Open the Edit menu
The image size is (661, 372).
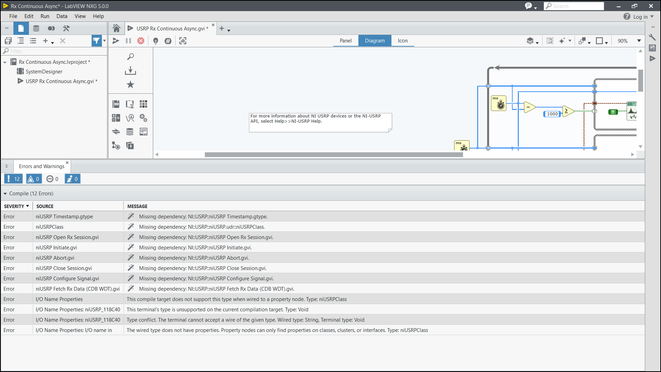pos(29,16)
